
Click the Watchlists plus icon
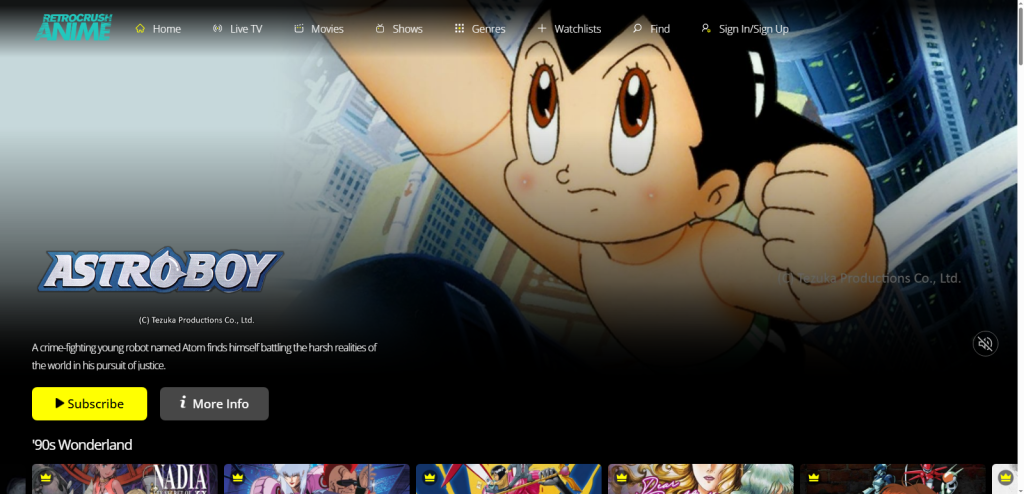[541, 29]
